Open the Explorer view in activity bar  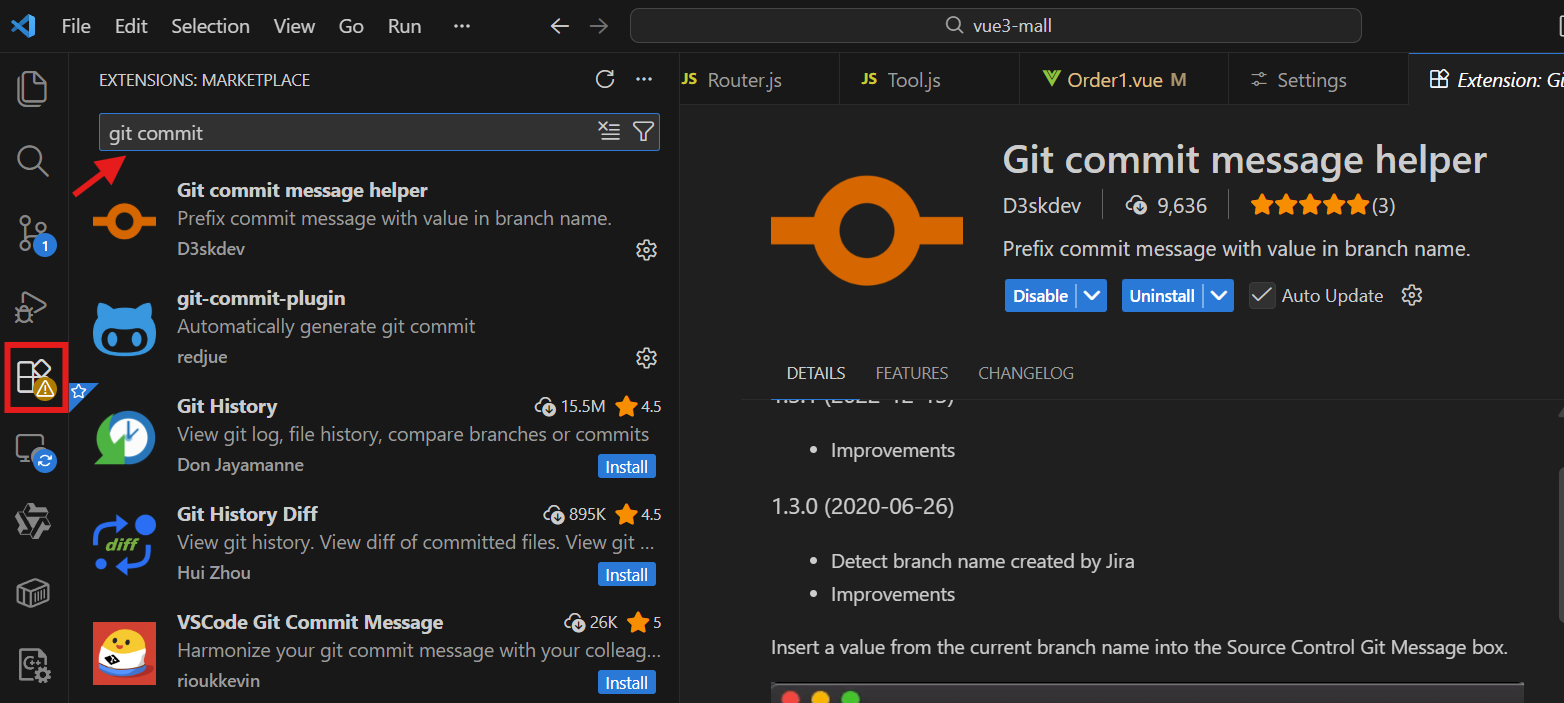pos(33,88)
